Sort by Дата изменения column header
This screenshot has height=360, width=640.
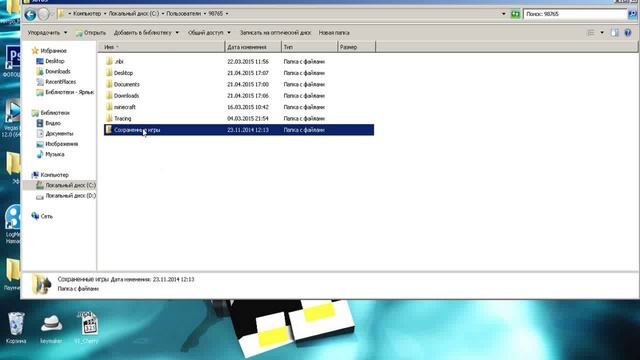coord(253,47)
